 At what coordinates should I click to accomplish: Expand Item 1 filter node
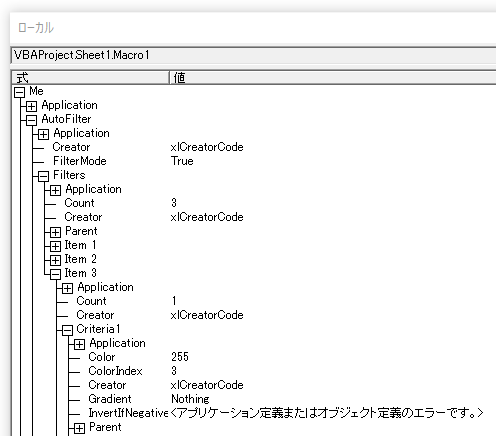click(x=56, y=246)
